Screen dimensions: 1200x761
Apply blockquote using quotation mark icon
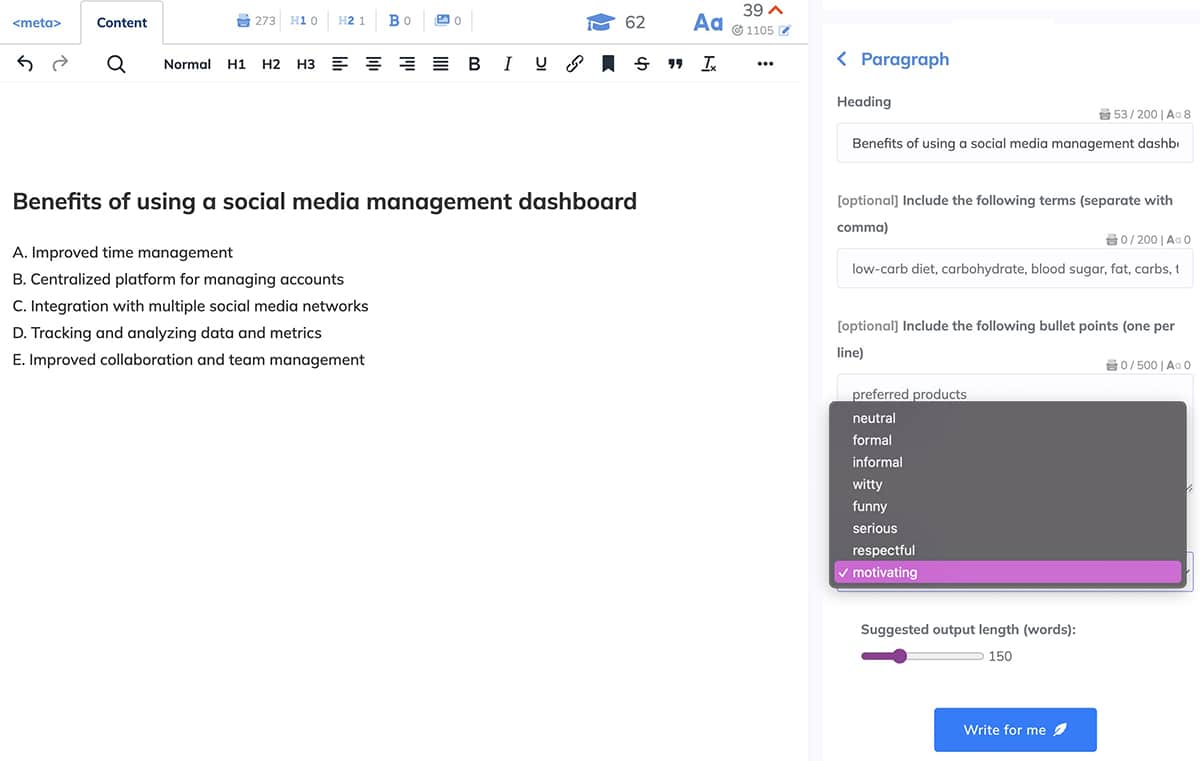[675, 64]
